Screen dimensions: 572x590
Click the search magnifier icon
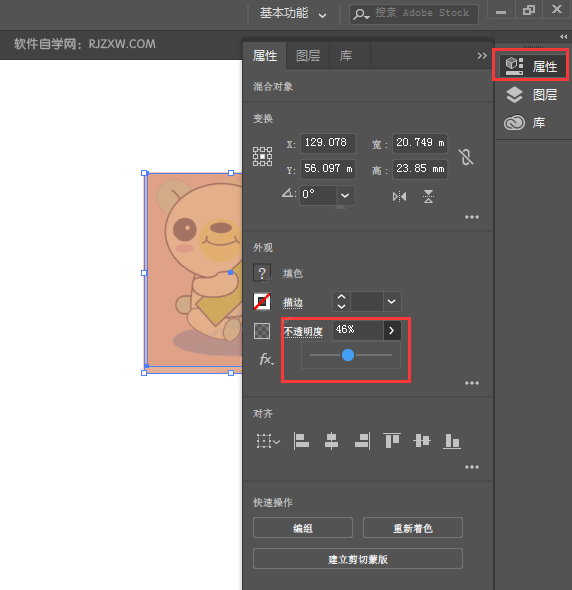(361, 15)
